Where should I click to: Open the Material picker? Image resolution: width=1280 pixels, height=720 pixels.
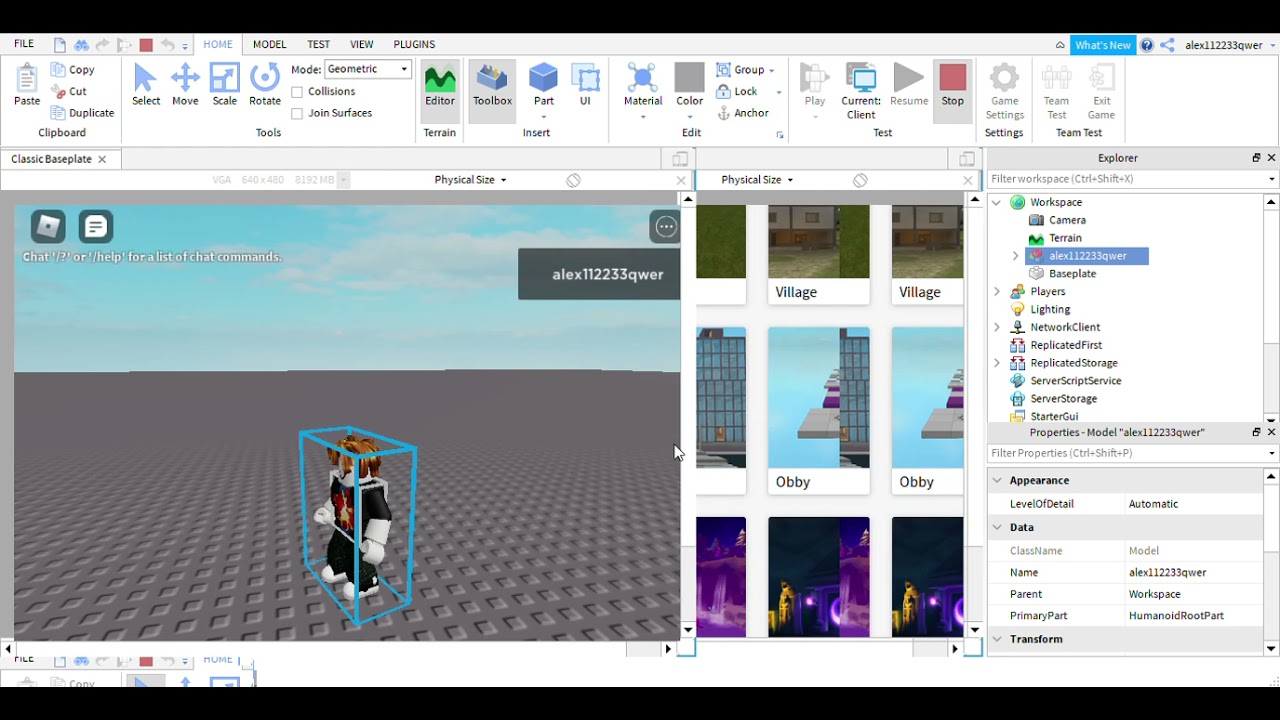tap(643, 85)
